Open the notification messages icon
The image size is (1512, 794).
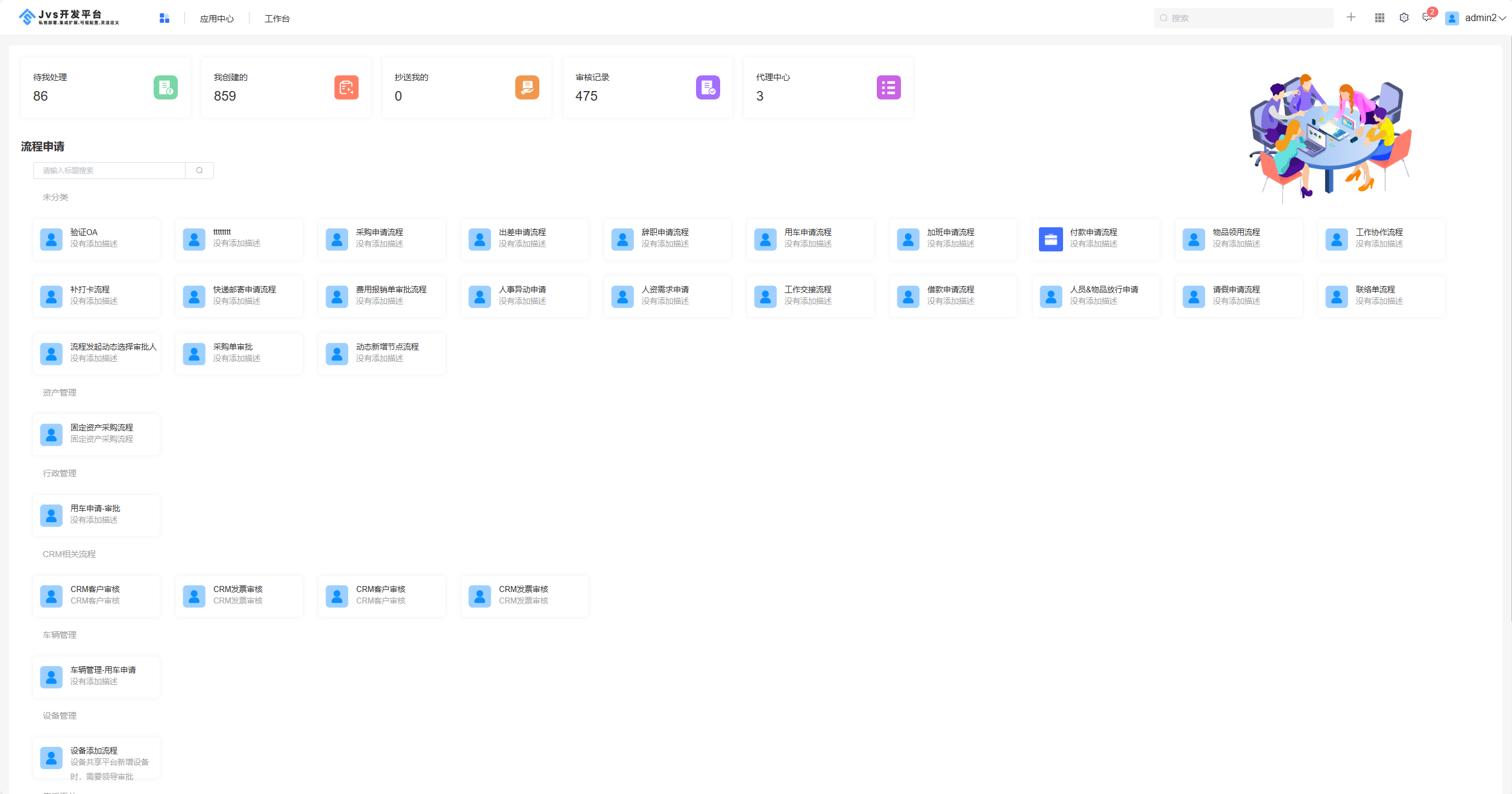click(1427, 17)
